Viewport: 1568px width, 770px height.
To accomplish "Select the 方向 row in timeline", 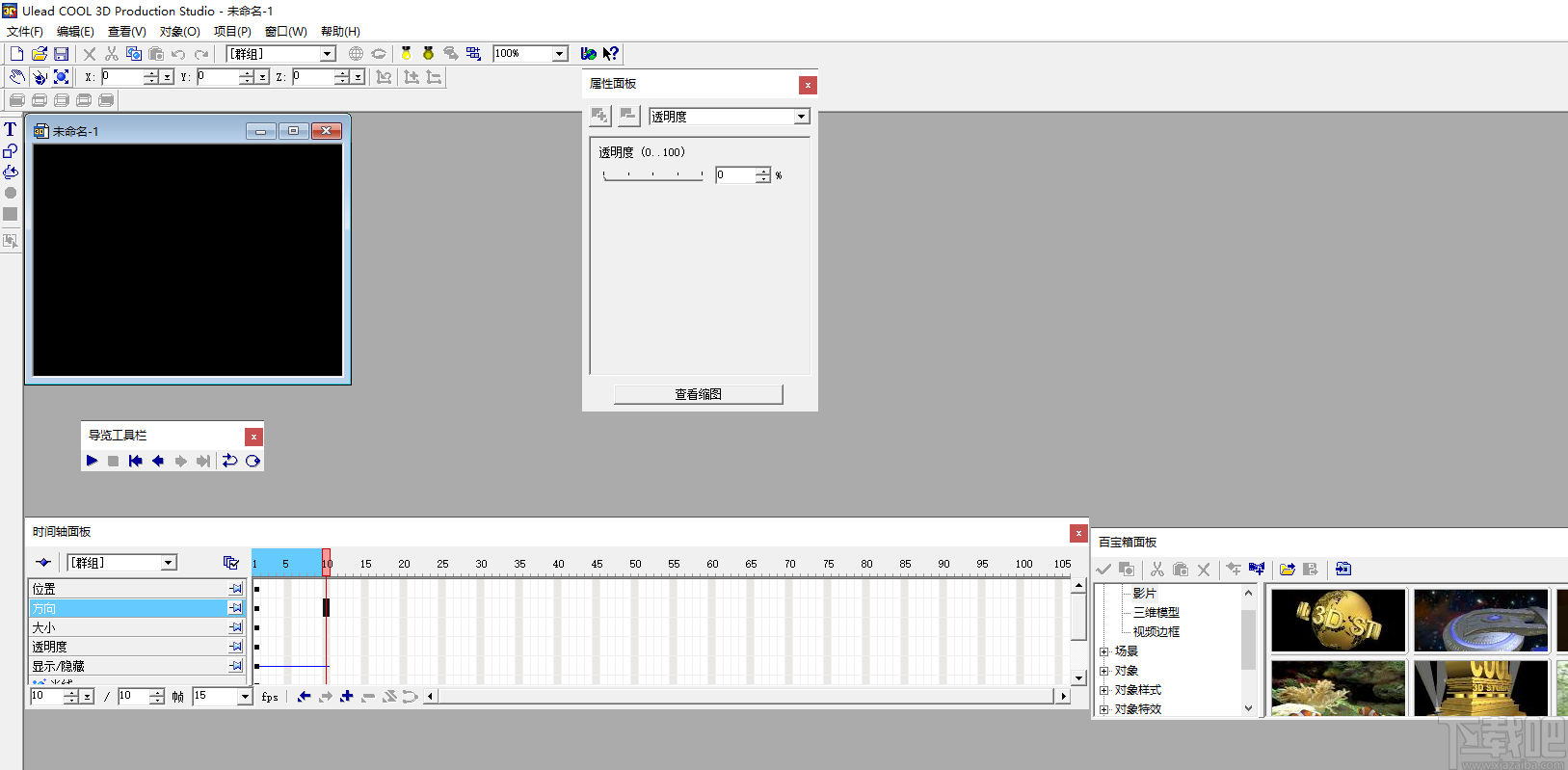I will [137, 608].
